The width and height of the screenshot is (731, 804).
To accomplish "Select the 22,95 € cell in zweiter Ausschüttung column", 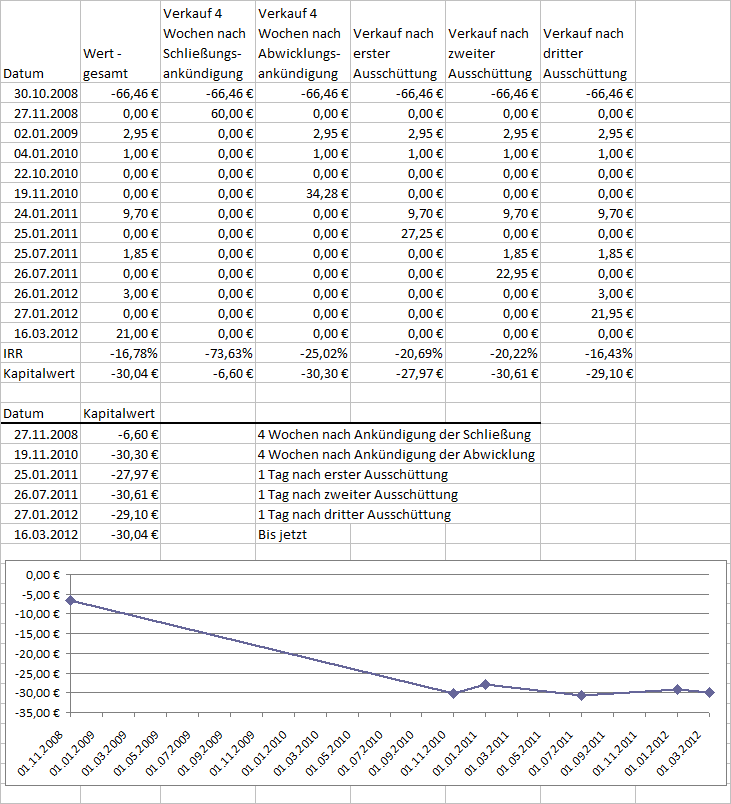I will (493, 273).
